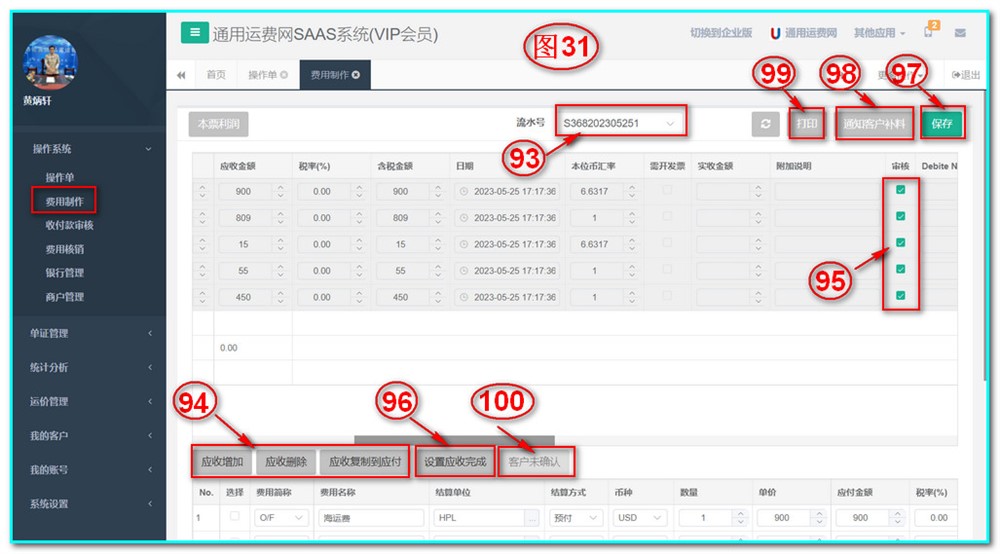Click the refresh icon beside 打印
This screenshot has height=554, width=1000.
pyautogui.click(x=765, y=123)
